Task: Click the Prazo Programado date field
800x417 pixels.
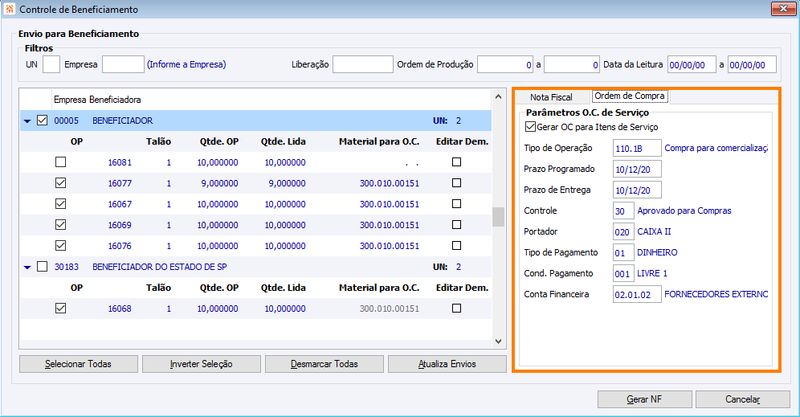Action: (637, 169)
